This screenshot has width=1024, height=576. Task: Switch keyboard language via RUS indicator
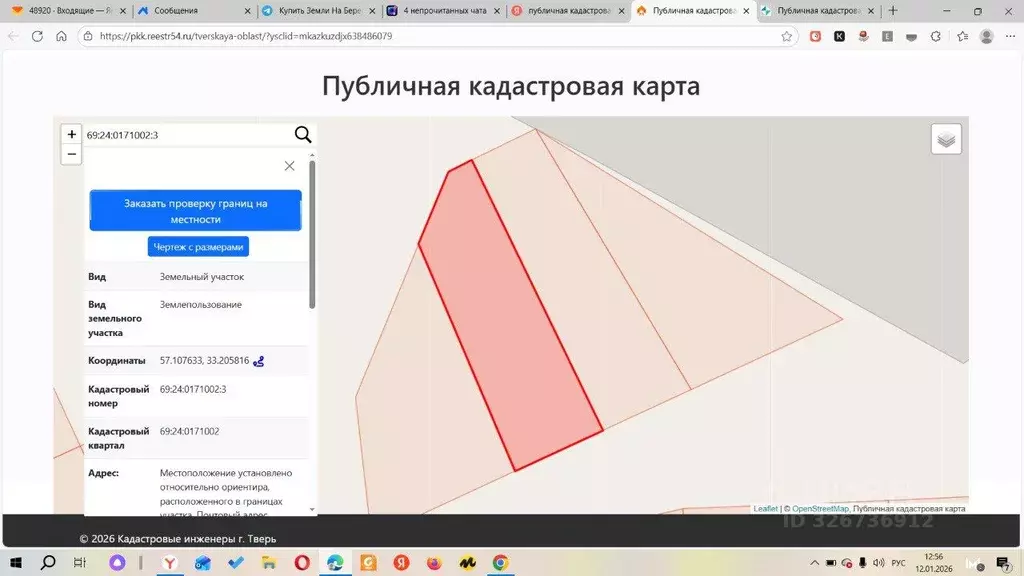click(898, 563)
